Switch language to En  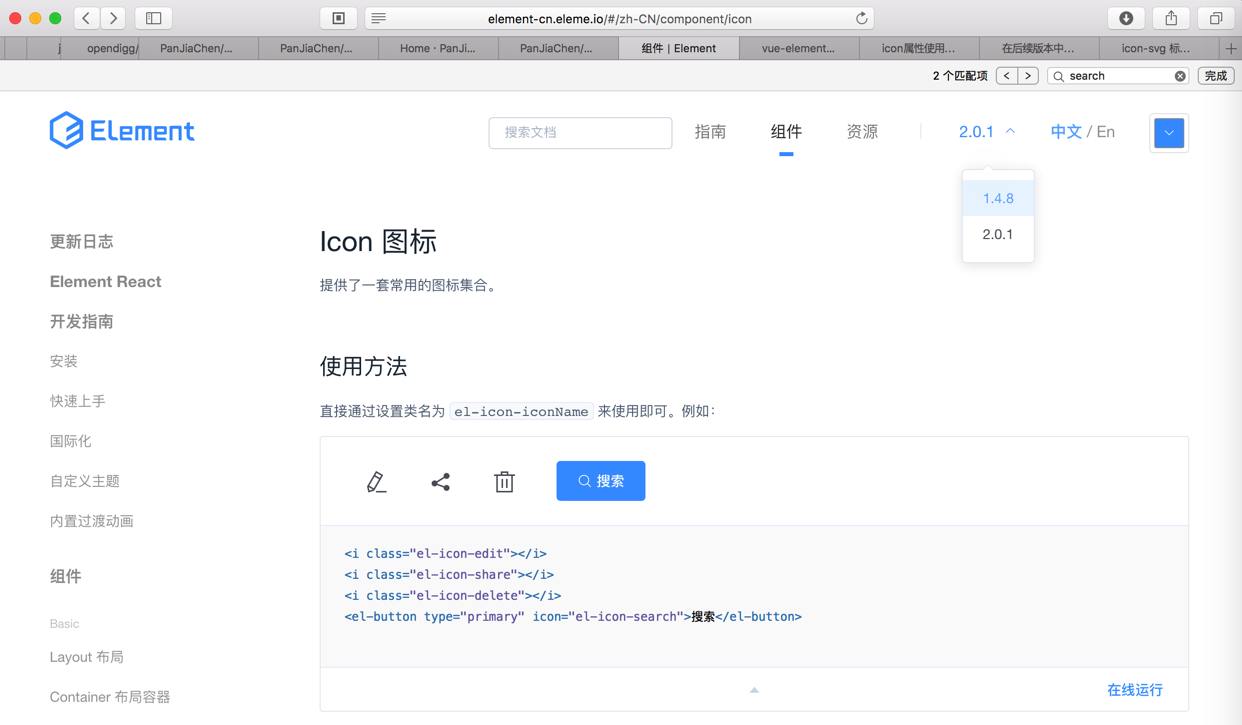click(x=1106, y=132)
